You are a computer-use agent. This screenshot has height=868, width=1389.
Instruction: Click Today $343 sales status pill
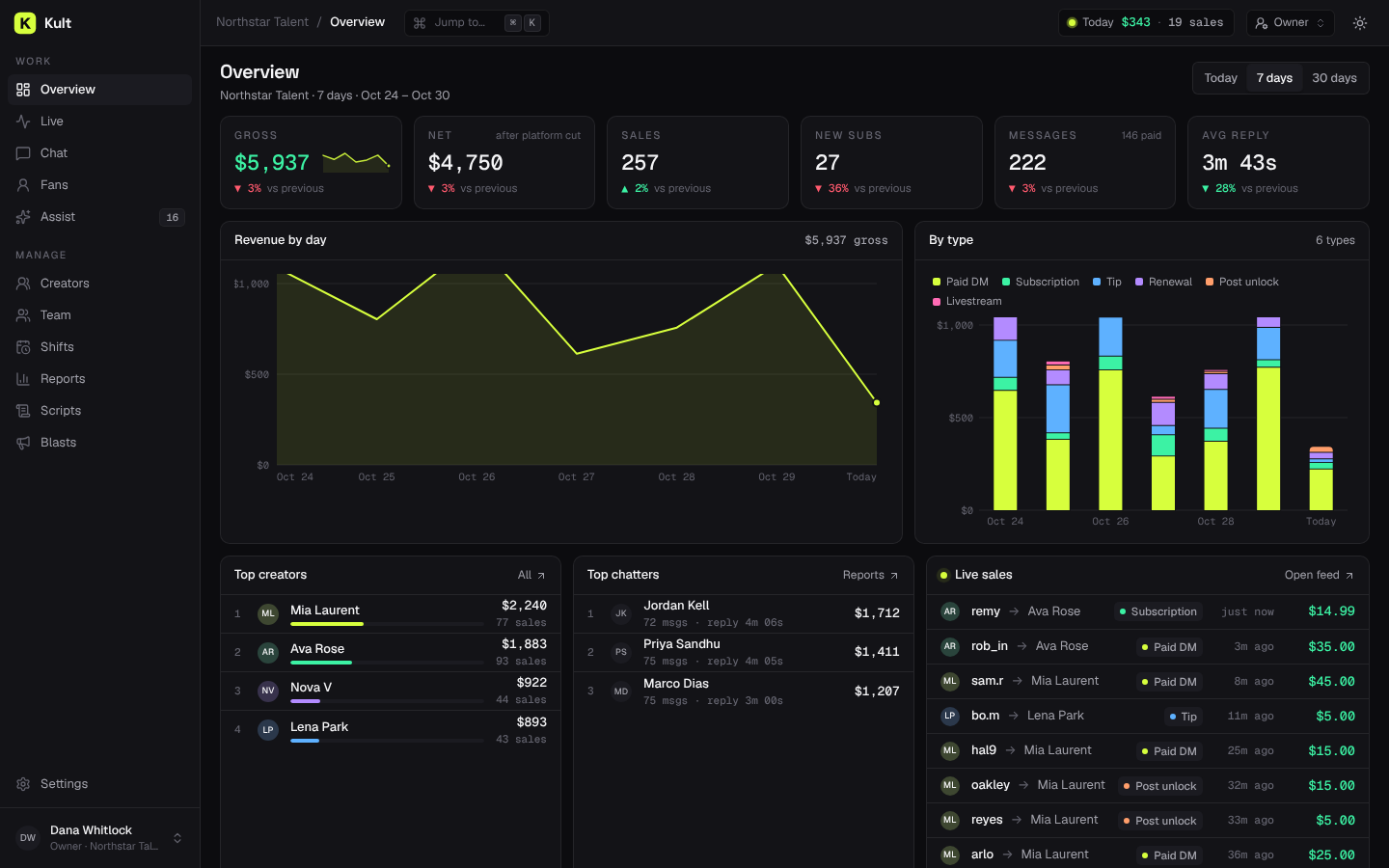pos(1146,23)
